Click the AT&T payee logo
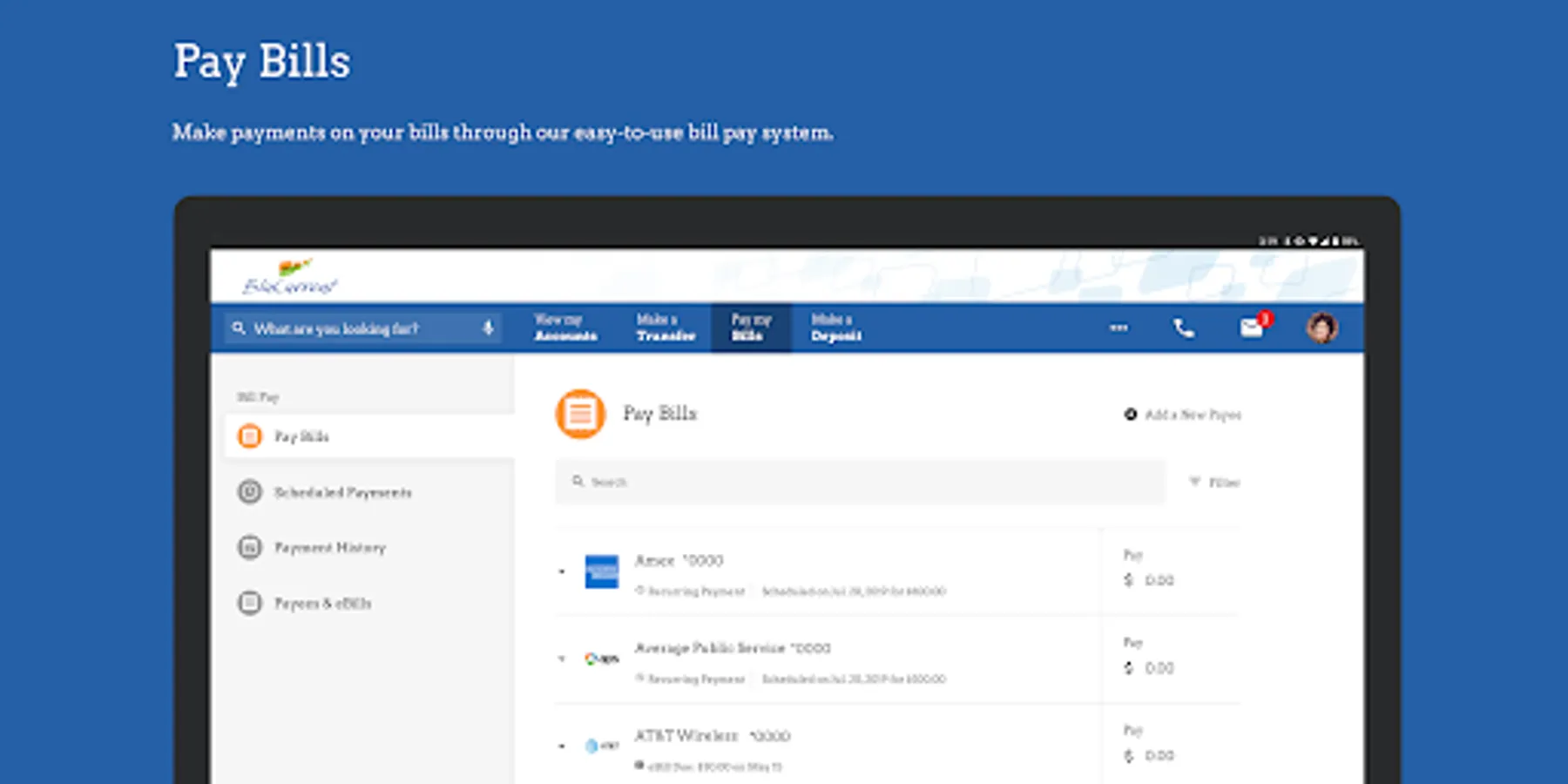This screenshot has height=784, width=1568. click(x=601, y=746)
